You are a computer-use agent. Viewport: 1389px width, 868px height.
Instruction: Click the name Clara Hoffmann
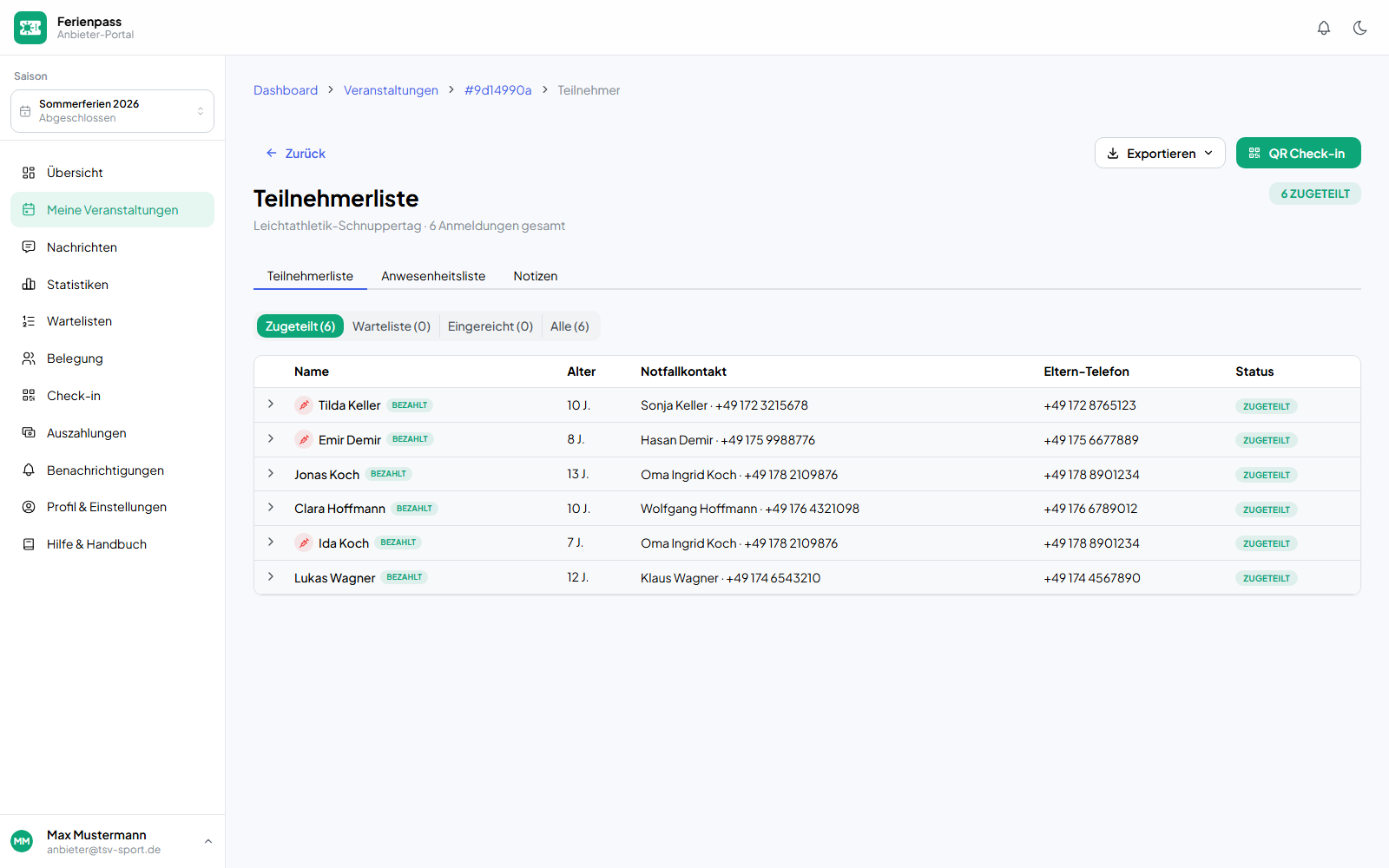[339, 509]
